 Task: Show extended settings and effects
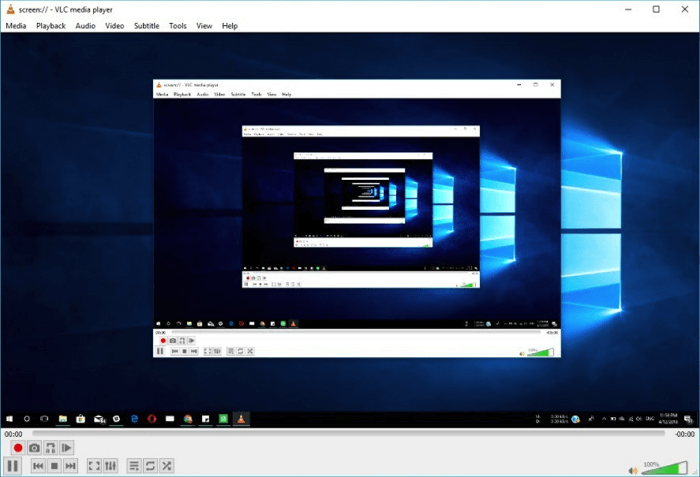(110, 466)
